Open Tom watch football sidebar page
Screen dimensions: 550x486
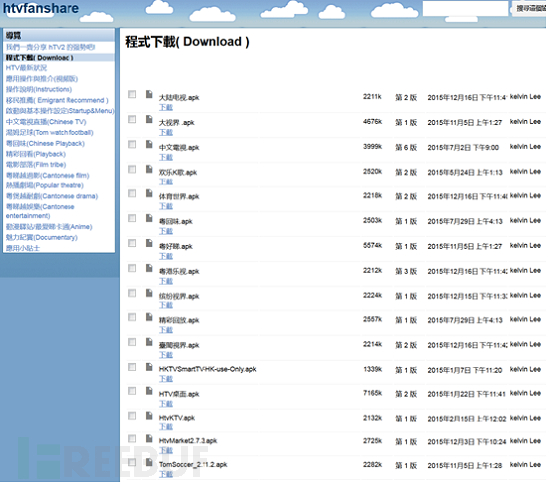tap(49, 133)
